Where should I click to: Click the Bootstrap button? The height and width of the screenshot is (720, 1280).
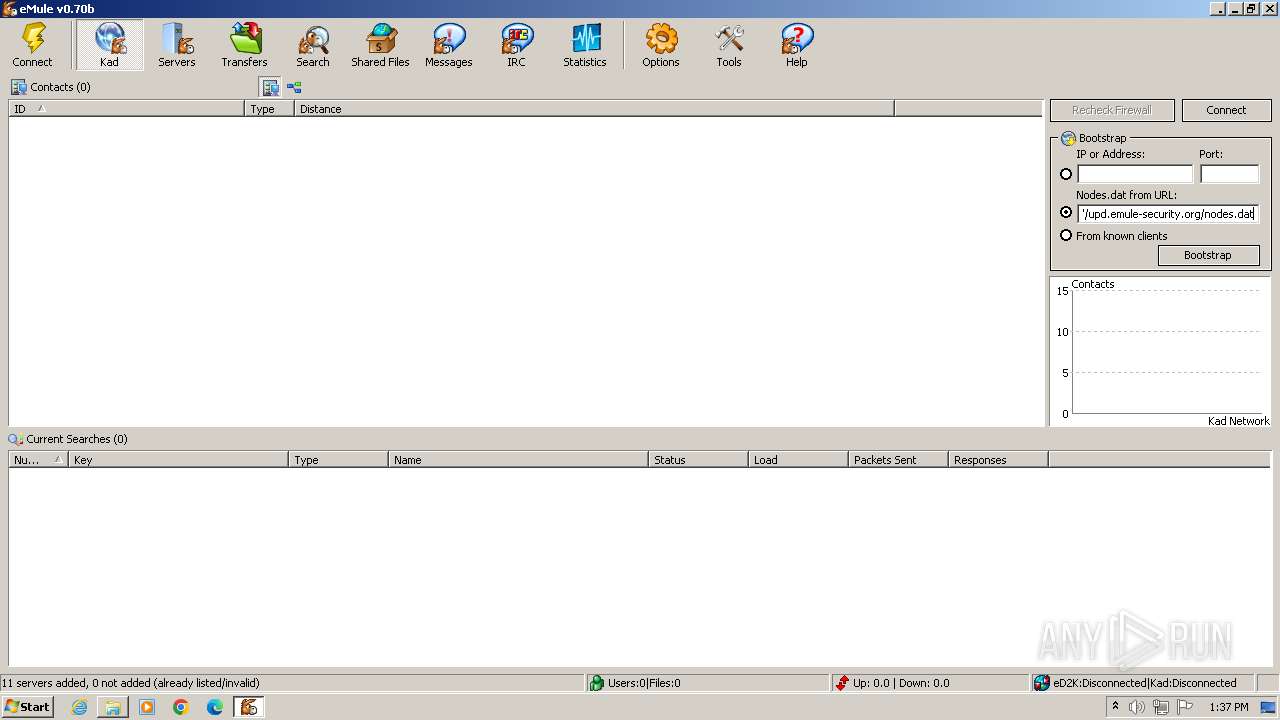(1208, 255)
